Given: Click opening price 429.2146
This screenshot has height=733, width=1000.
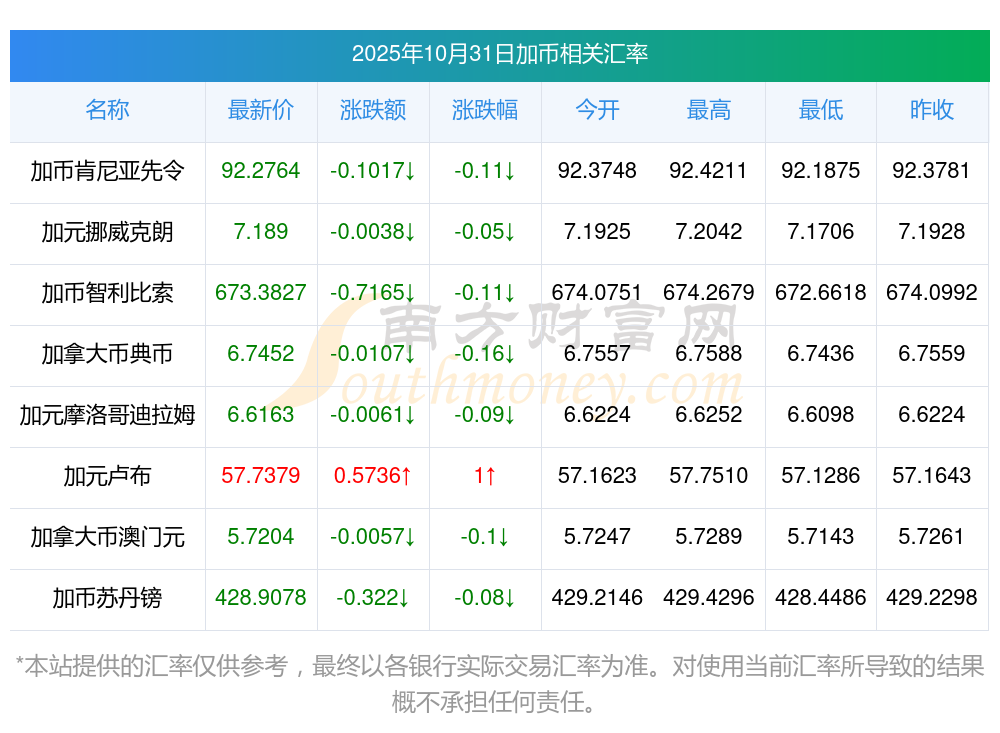Looking at the screenshot, I should 597,597.
